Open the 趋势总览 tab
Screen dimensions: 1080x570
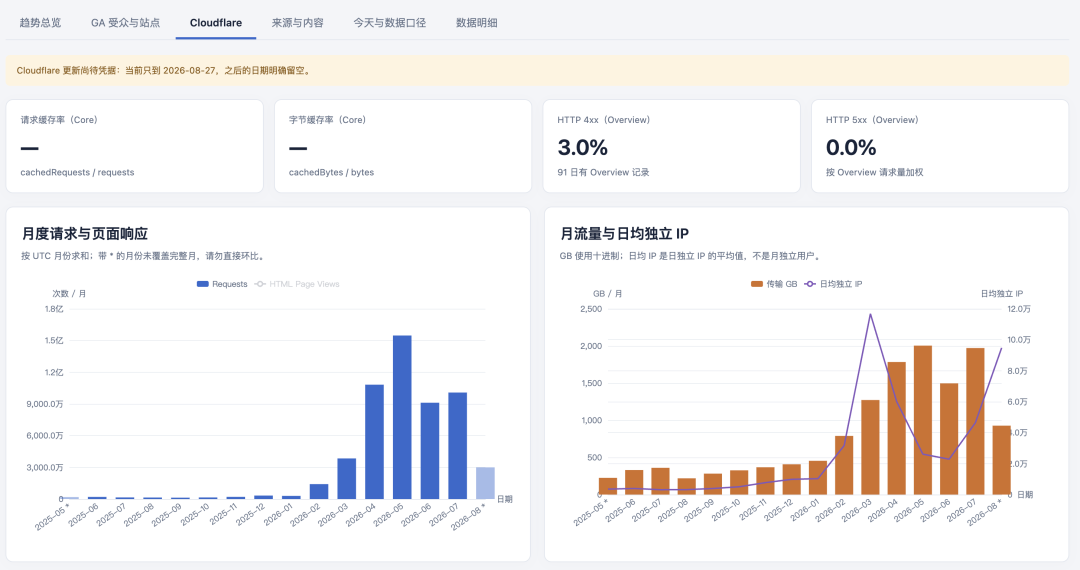coord(40,23)
